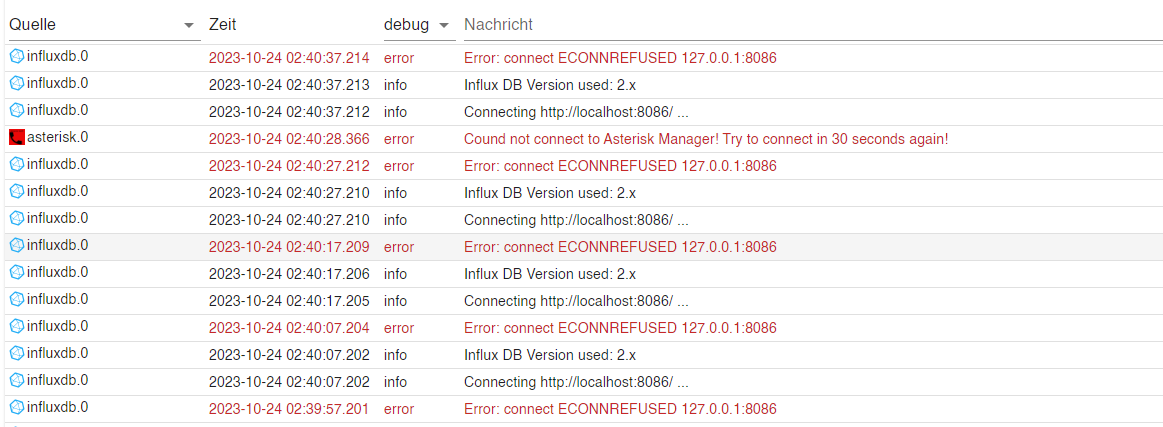
Task: Click the Zeit column header
Action: pos(223,25)
